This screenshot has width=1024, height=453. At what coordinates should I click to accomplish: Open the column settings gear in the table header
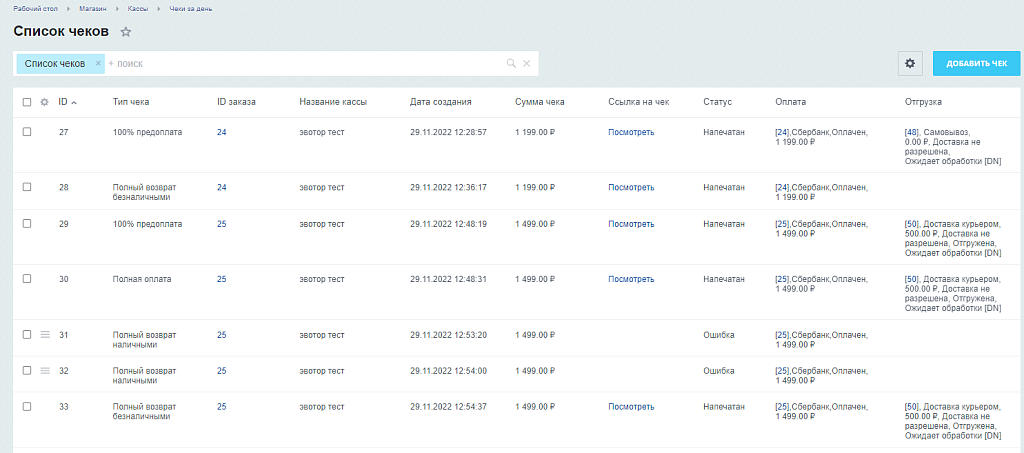pyautogui.click(x=44, y=102)
